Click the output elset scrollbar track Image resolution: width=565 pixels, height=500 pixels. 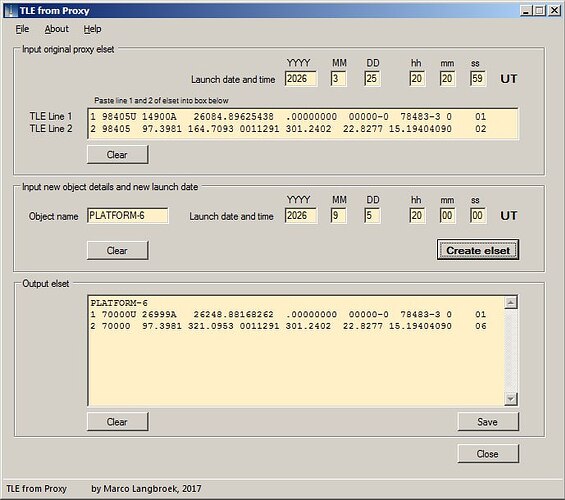[511, 351]
